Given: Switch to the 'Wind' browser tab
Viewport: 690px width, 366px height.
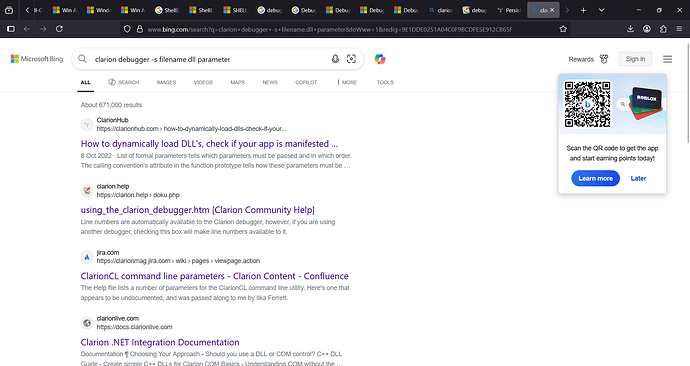Looking at the screenshot, I should [x=99, y=10].
